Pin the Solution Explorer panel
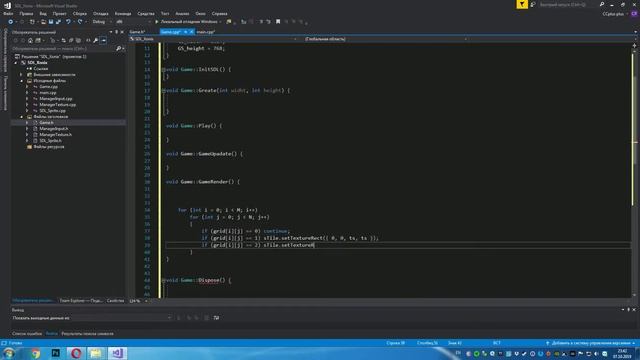Image resolution: width=640 pixels, height=360 pixels. pyautogui.click(x=116, y=32)
